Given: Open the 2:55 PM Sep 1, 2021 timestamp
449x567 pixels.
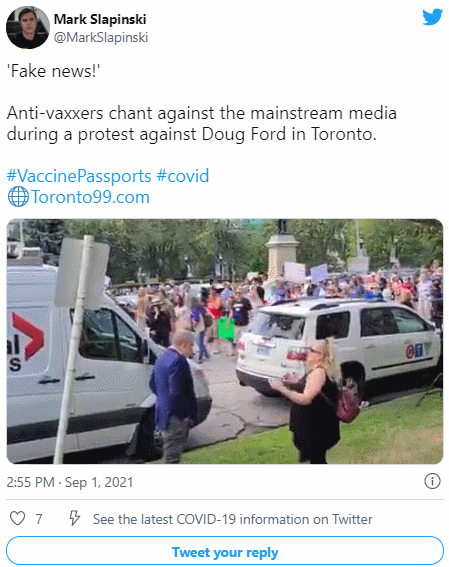Looking at the screenshot, I should click(x=70, y=482).
